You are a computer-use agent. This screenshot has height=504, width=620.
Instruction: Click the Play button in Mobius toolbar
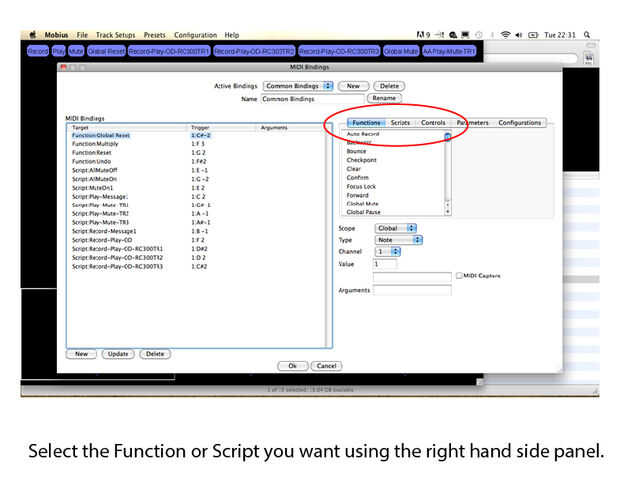point(59,51)
